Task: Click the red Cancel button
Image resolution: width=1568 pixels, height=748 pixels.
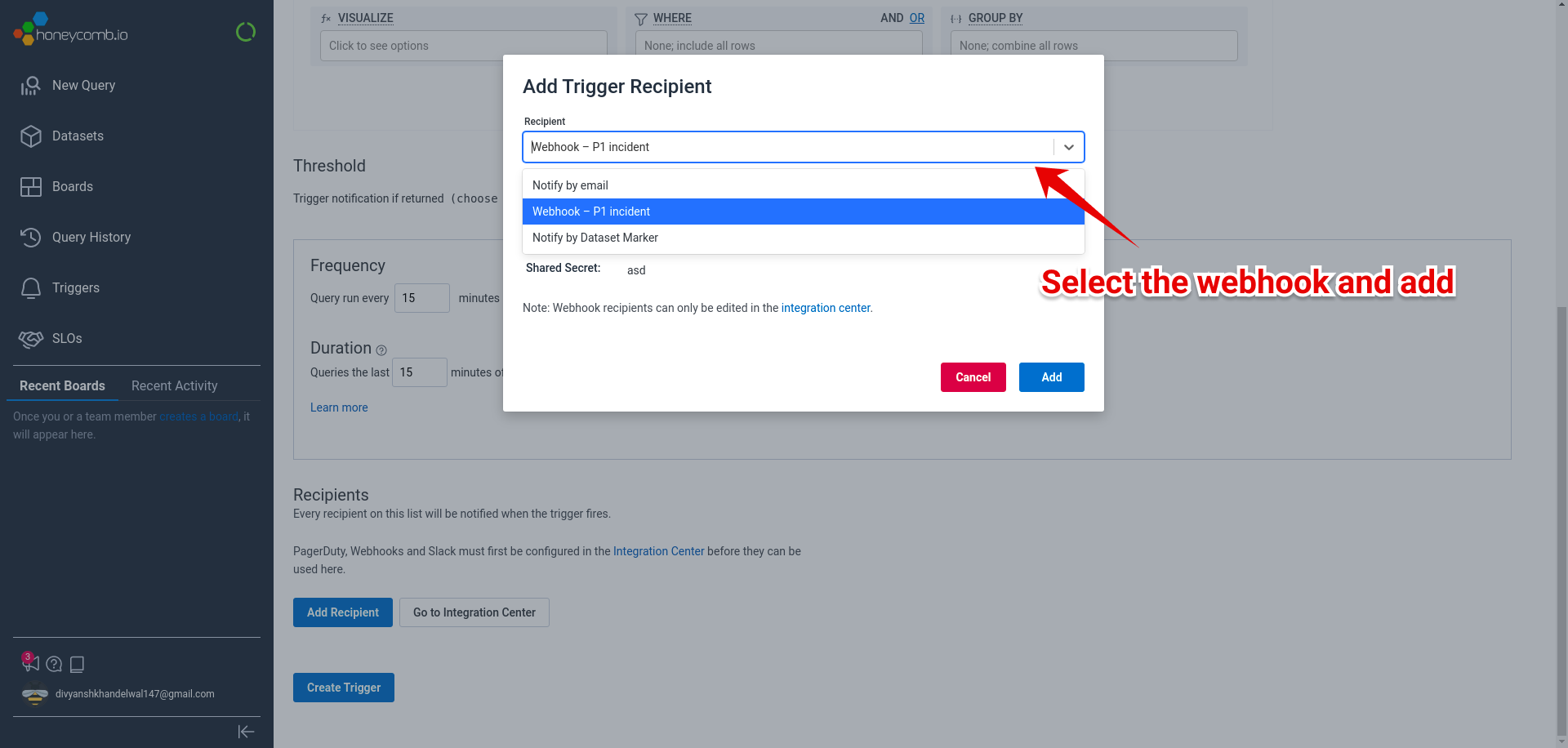Action: 973,377
